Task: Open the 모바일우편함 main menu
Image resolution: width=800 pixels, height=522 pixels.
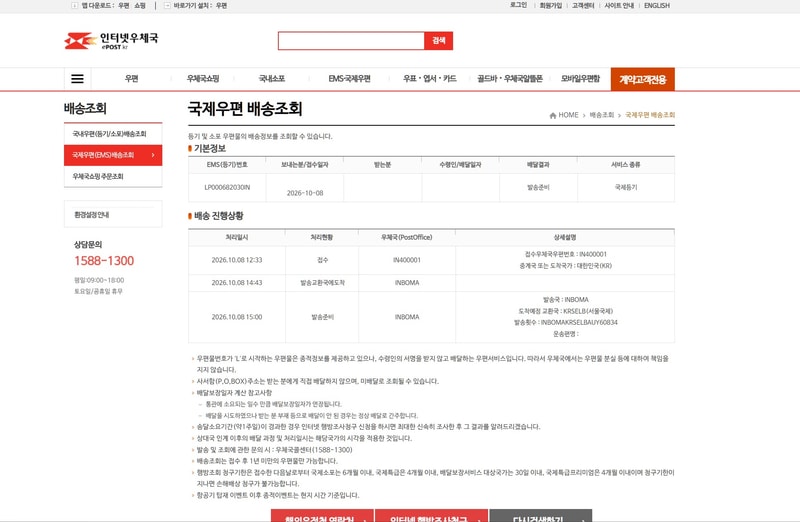Action: pos(581,79)
